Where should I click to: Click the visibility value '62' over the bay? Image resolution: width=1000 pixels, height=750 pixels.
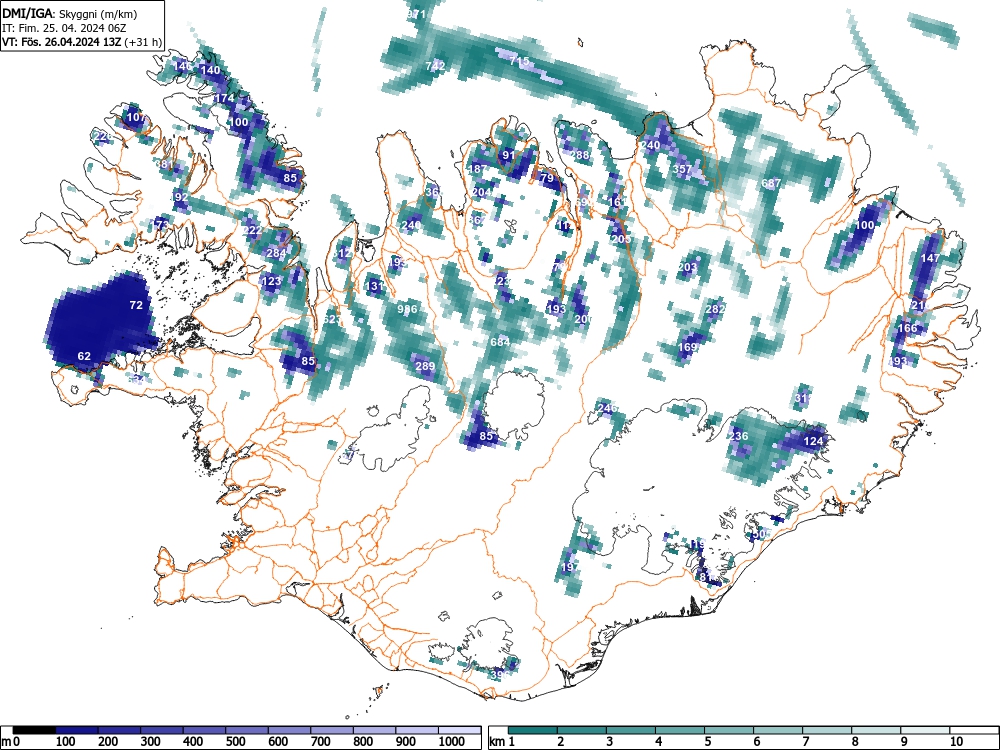pyautogui.click(x=84, y=356)
